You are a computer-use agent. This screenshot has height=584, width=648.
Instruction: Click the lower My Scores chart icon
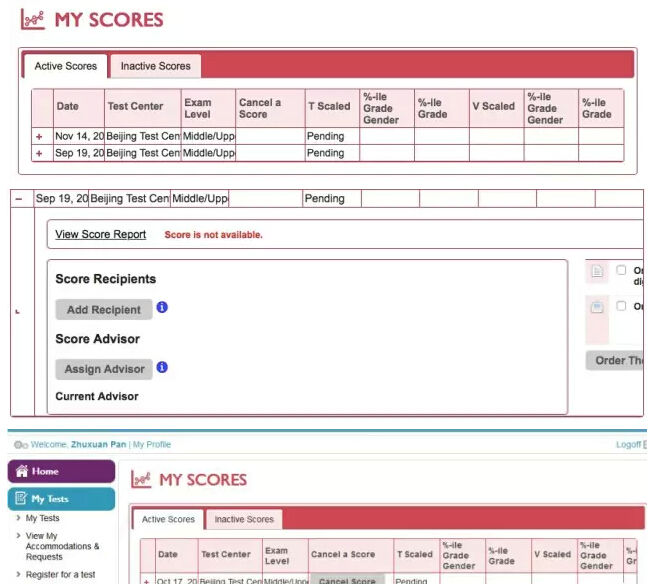tap(141, 479)
